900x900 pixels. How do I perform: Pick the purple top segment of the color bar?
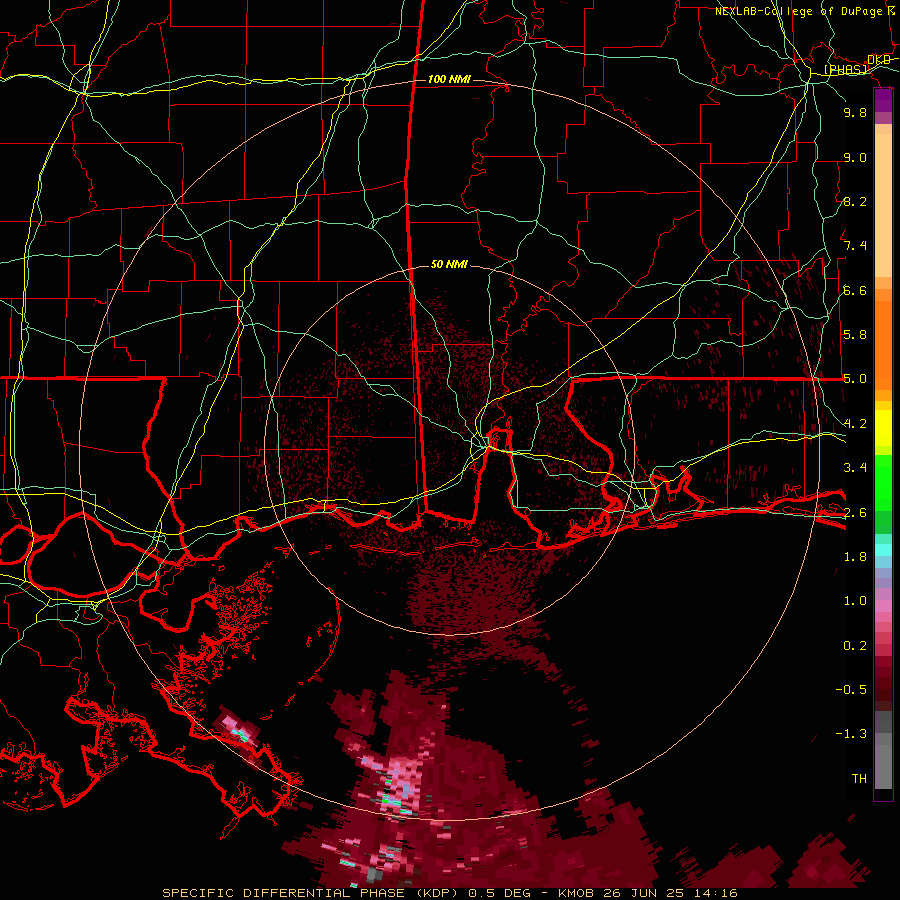coord(883,100)
